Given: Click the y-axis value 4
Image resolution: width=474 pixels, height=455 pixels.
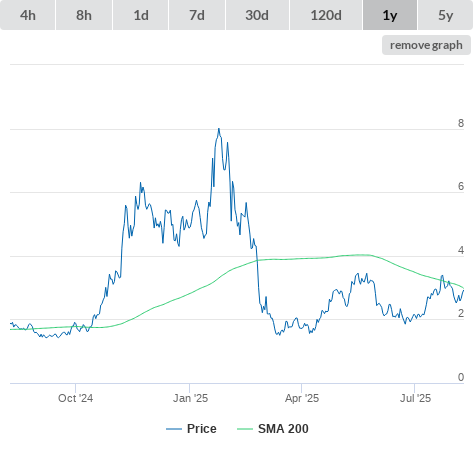Looking at the screenshot, I should (x=461, y=250).
